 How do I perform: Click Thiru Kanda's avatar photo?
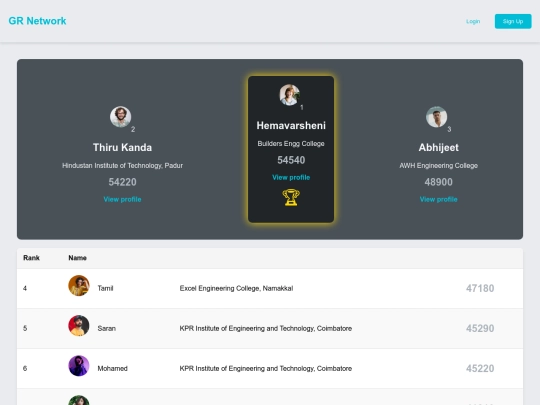click(x=121, y=117)
